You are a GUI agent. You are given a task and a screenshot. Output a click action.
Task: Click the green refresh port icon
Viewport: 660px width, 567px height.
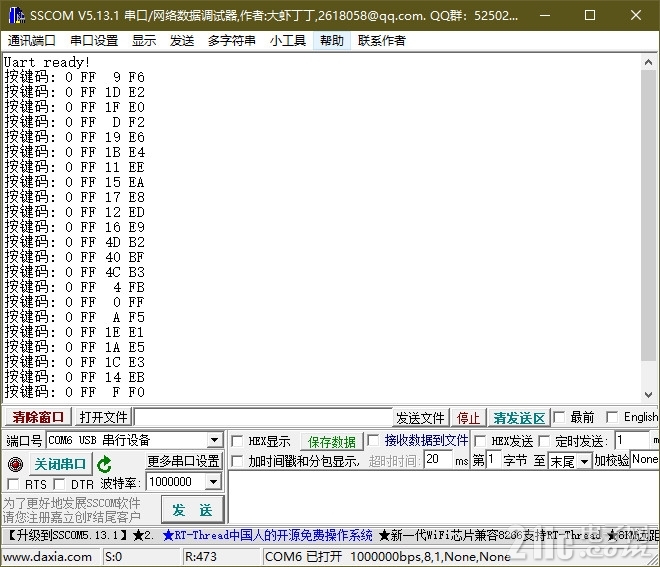[104, 464]
